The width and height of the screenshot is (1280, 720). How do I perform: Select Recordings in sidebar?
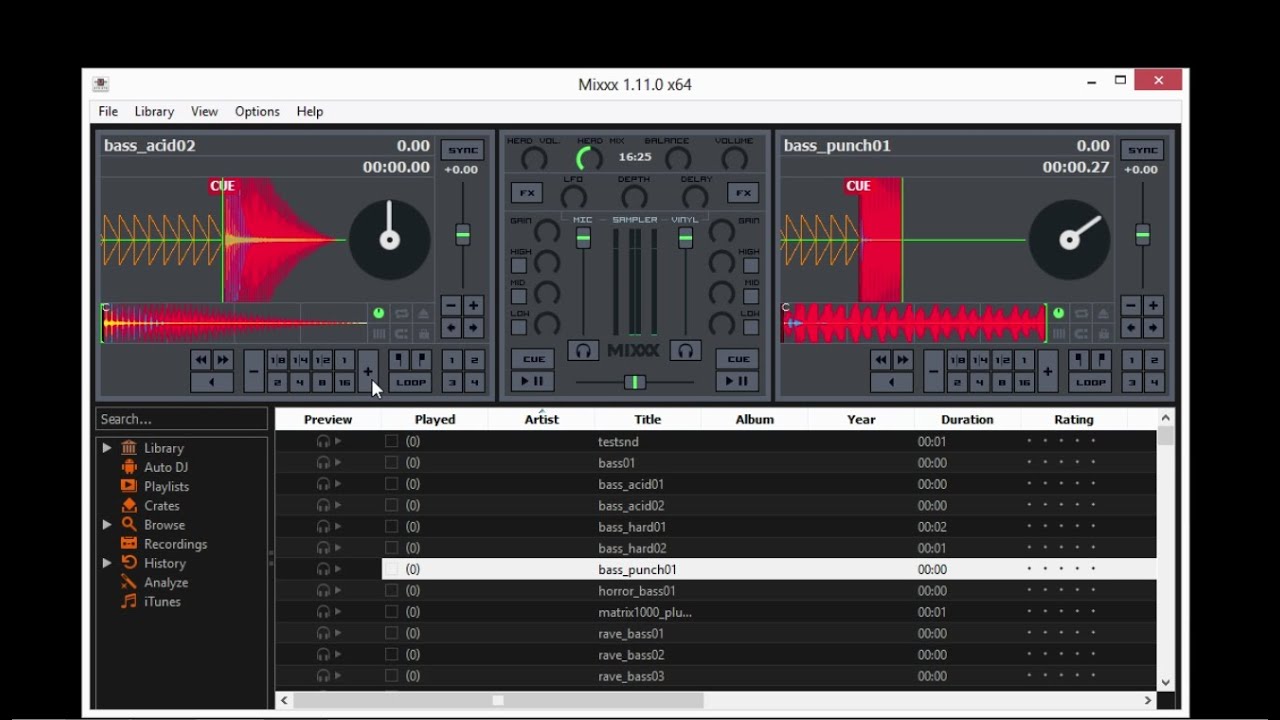175,544
